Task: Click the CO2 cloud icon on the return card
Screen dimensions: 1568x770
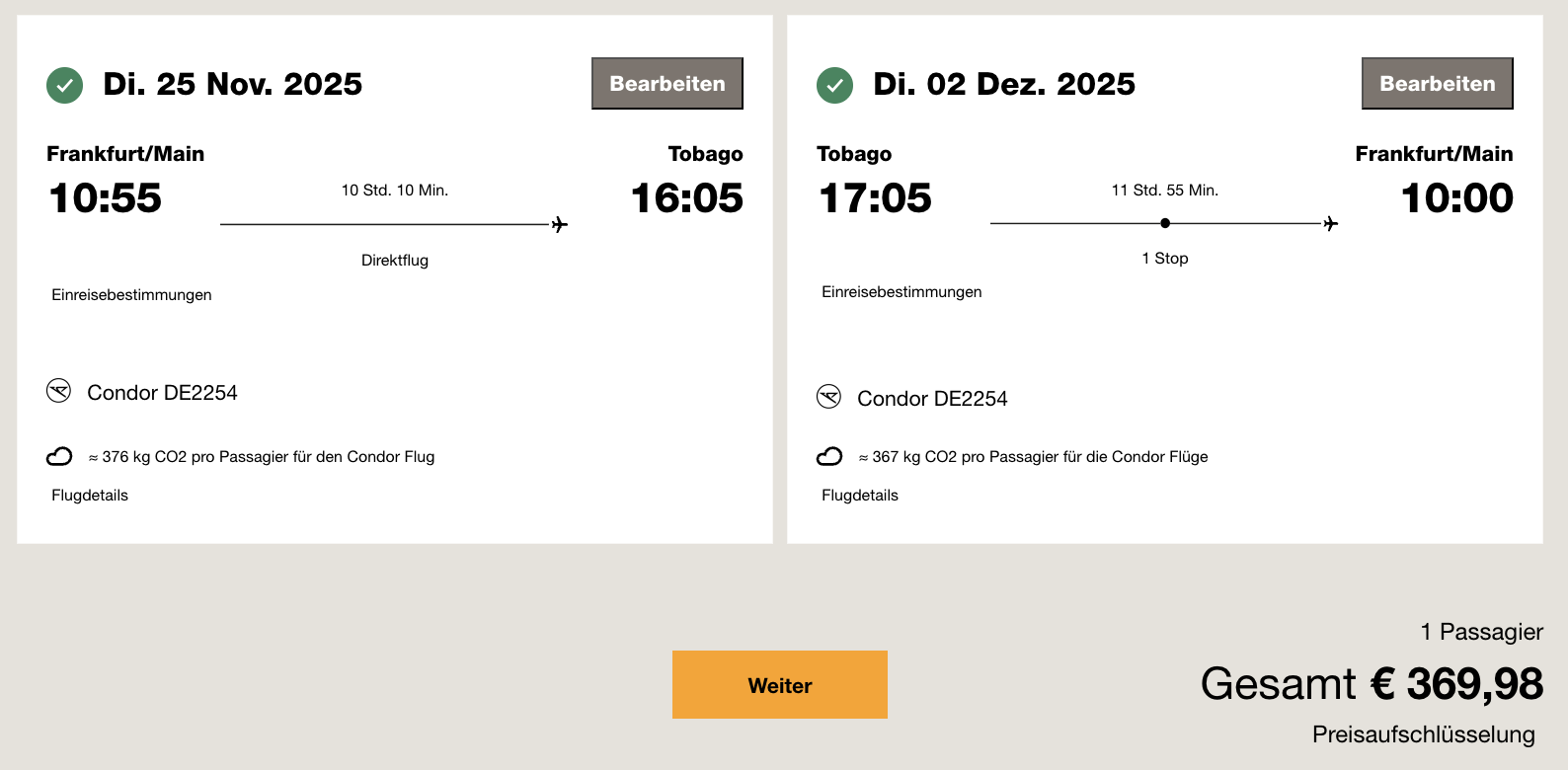Action: coord(830,456)
